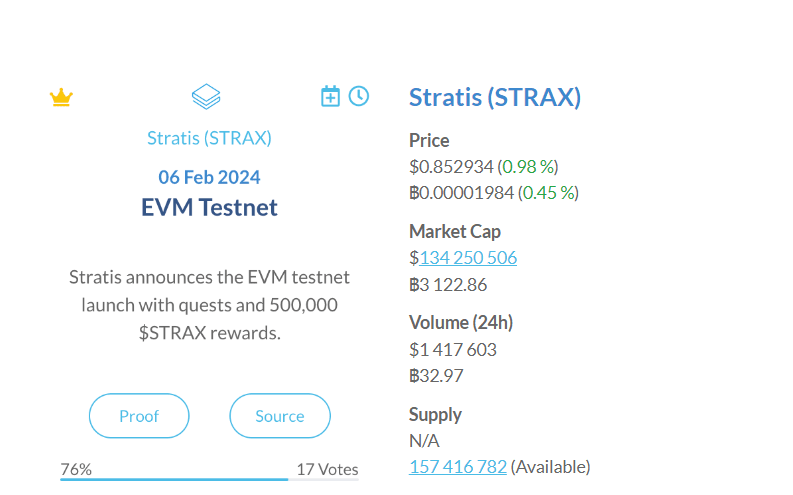Select the 0.98 % price change
793x495 pixels.
point(528,167)
